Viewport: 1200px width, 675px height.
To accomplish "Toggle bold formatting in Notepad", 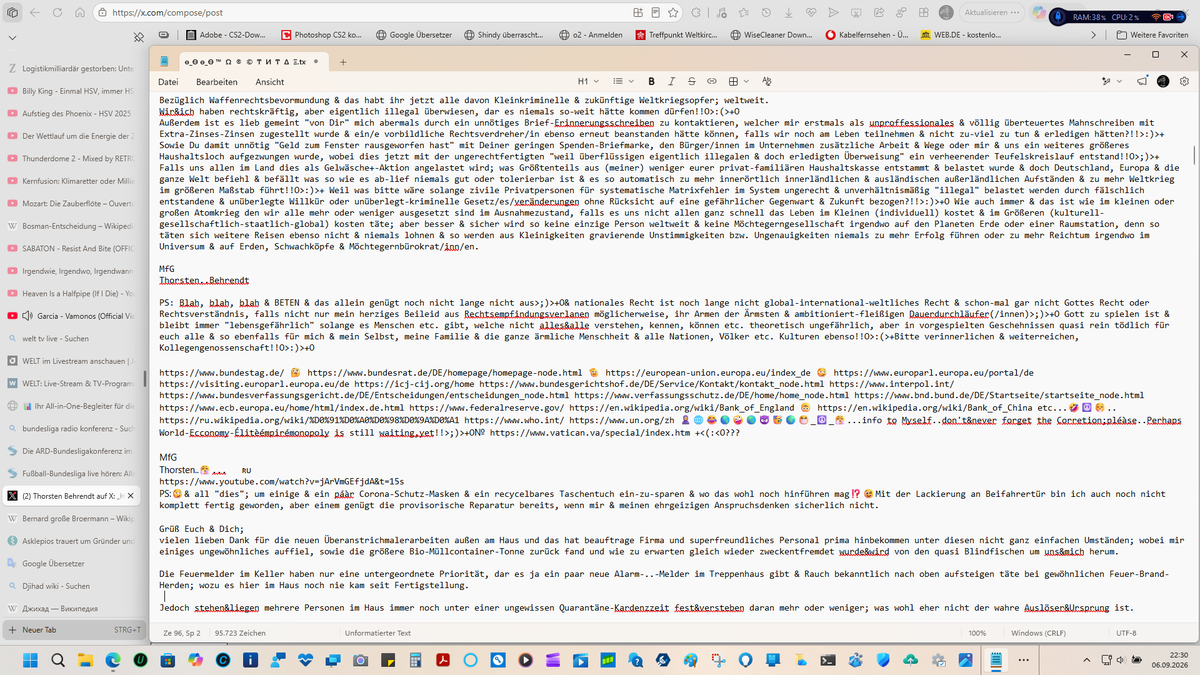I will click(651, 81).
